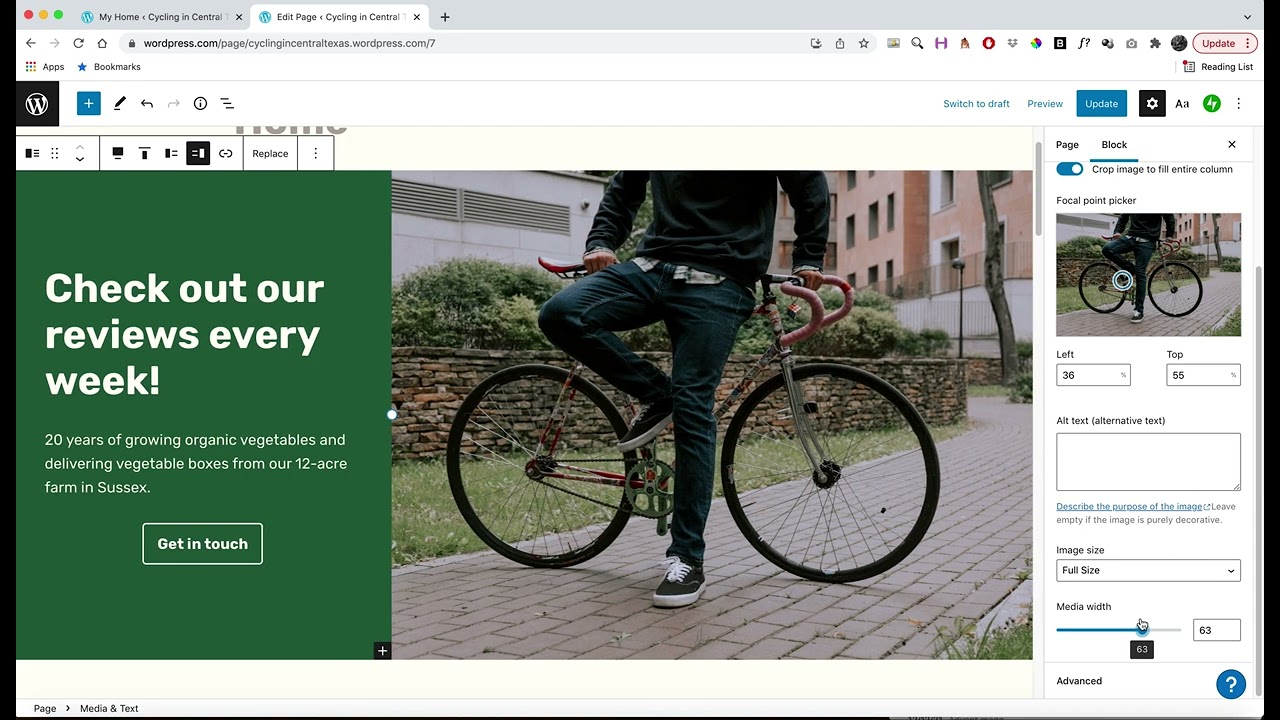Undo the last change
The height and width of the screenshot is (720, 1280).
147,104
